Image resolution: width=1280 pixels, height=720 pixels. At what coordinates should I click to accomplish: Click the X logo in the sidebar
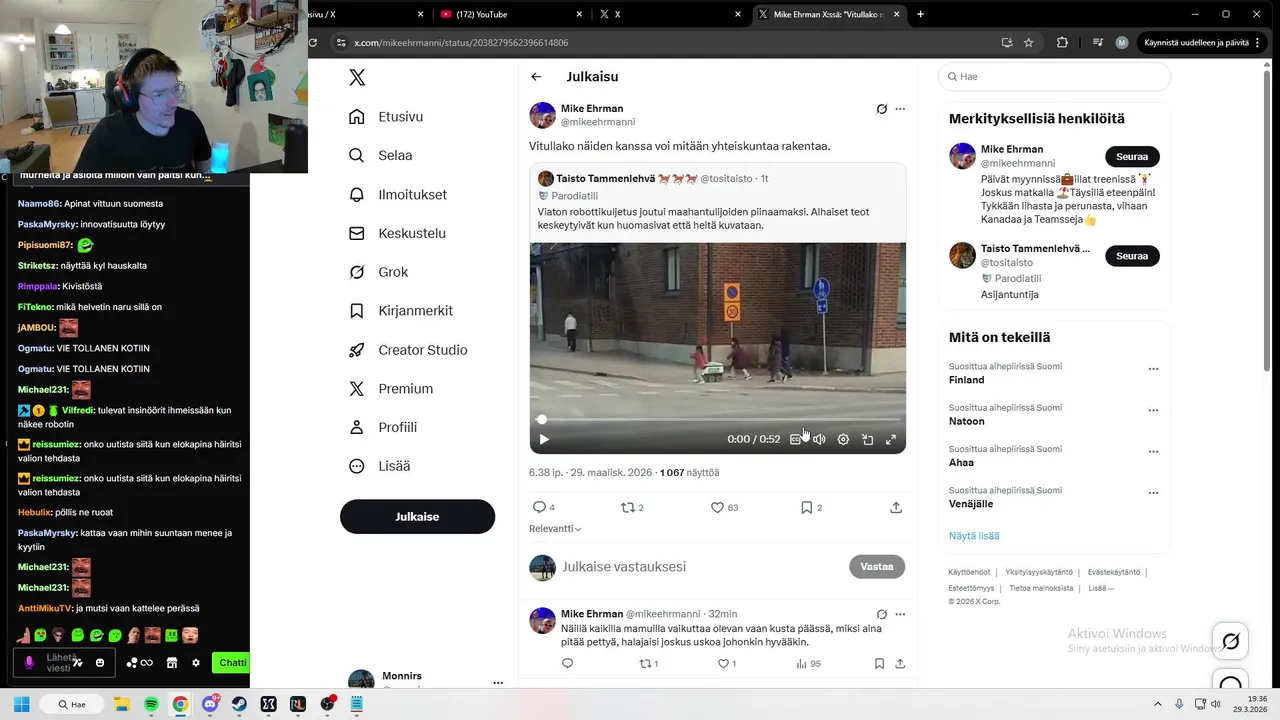[x=357, y=77]
